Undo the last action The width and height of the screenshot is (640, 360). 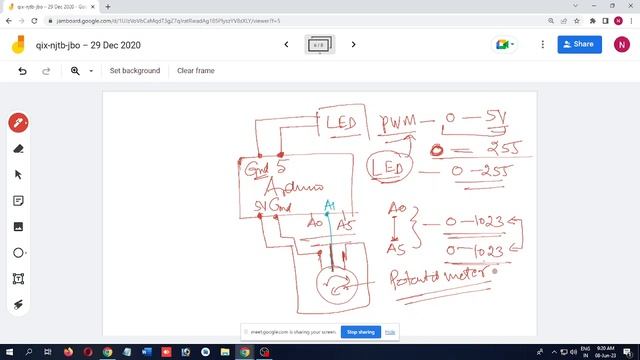22,71
